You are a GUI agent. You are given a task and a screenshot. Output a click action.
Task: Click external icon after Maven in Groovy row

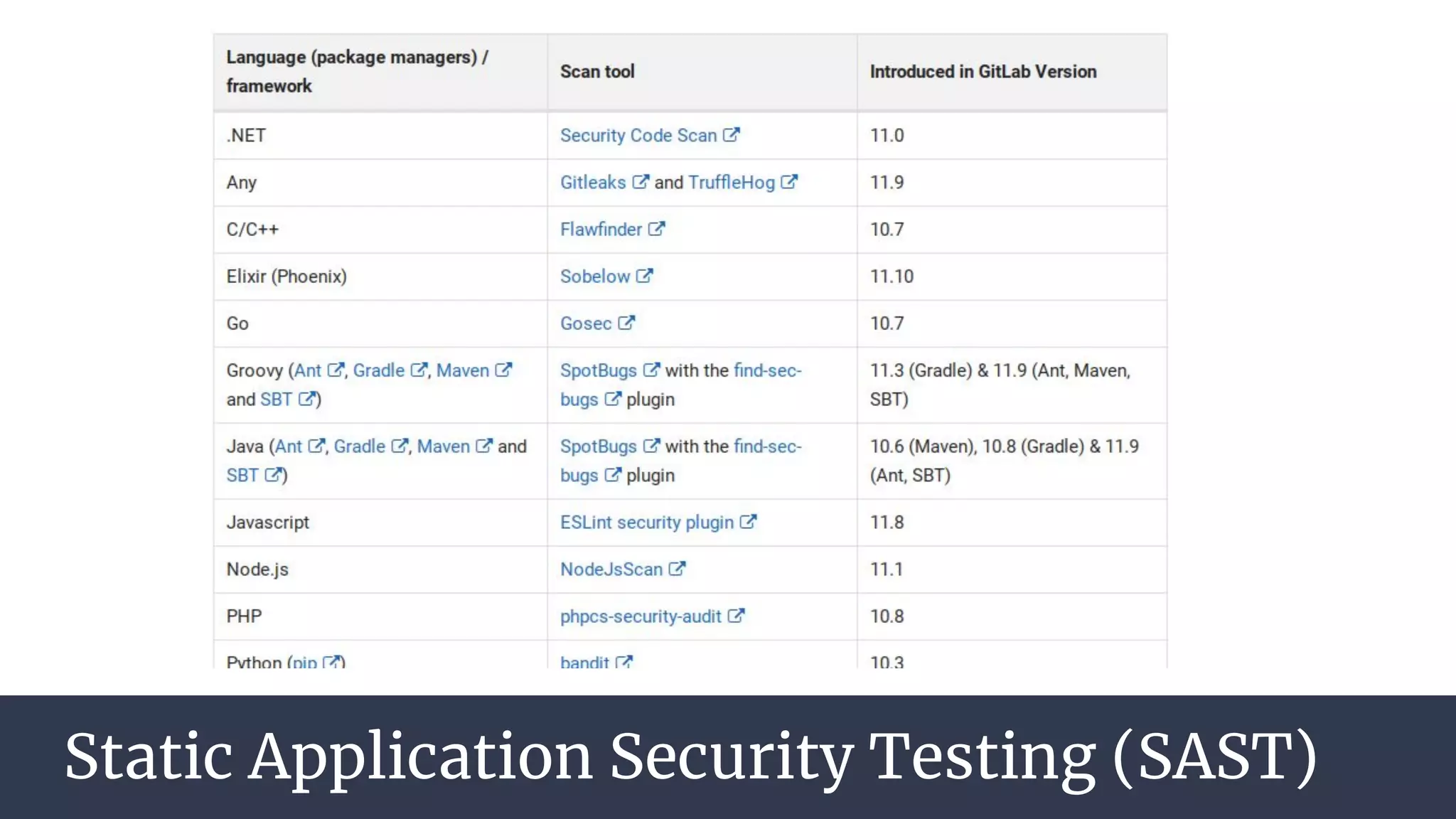pyautogui.click(x=503, y=370)
